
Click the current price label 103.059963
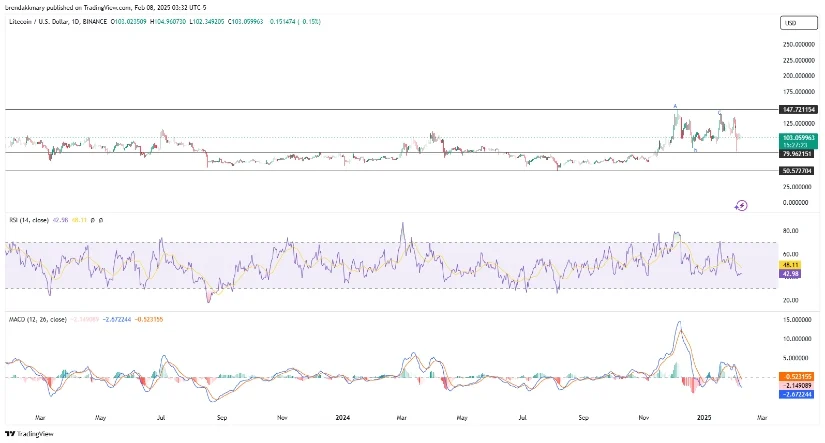click(798, 136)
